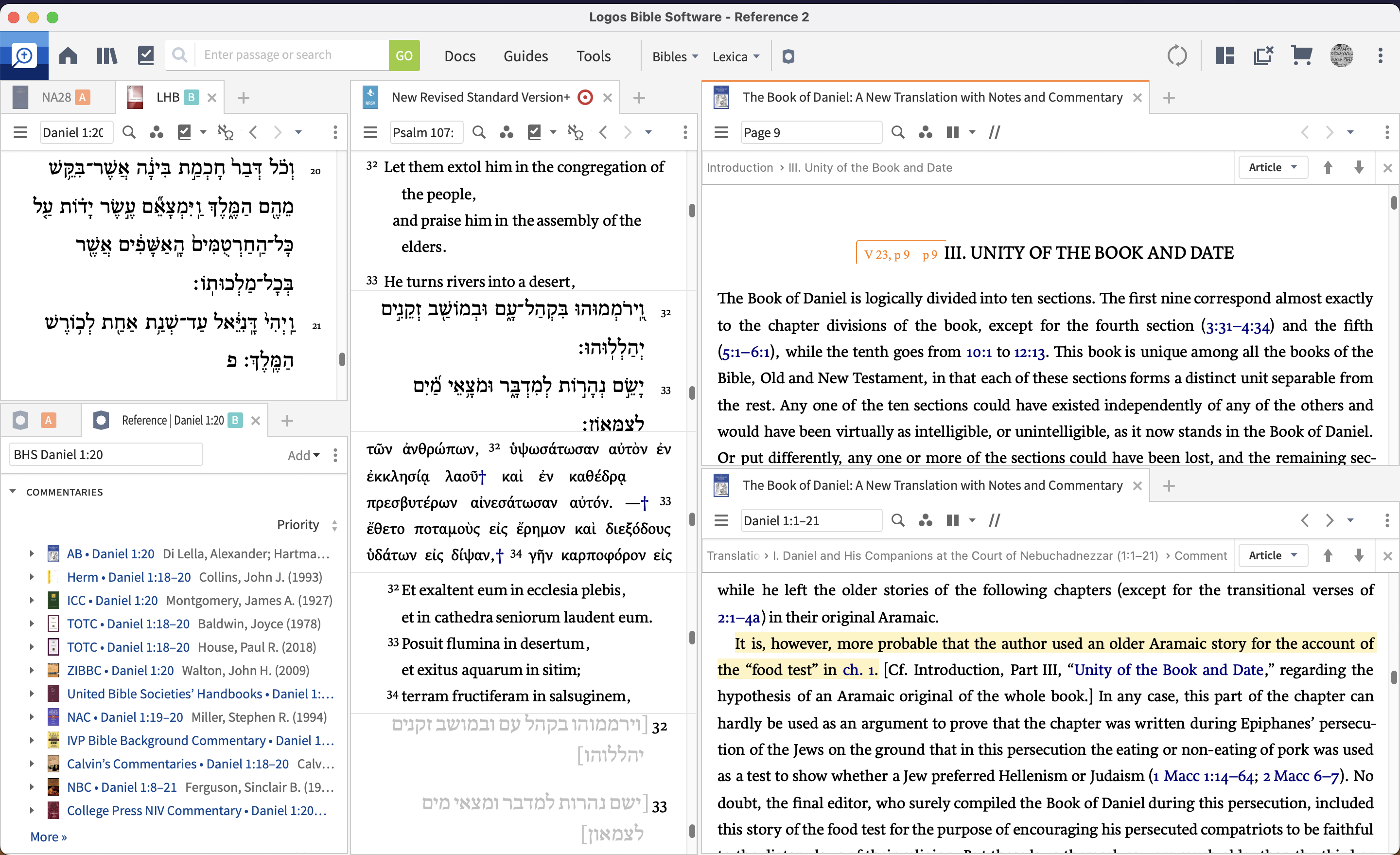Expand the ICC Daniel 1:20 row

click(x=32, y=600)
